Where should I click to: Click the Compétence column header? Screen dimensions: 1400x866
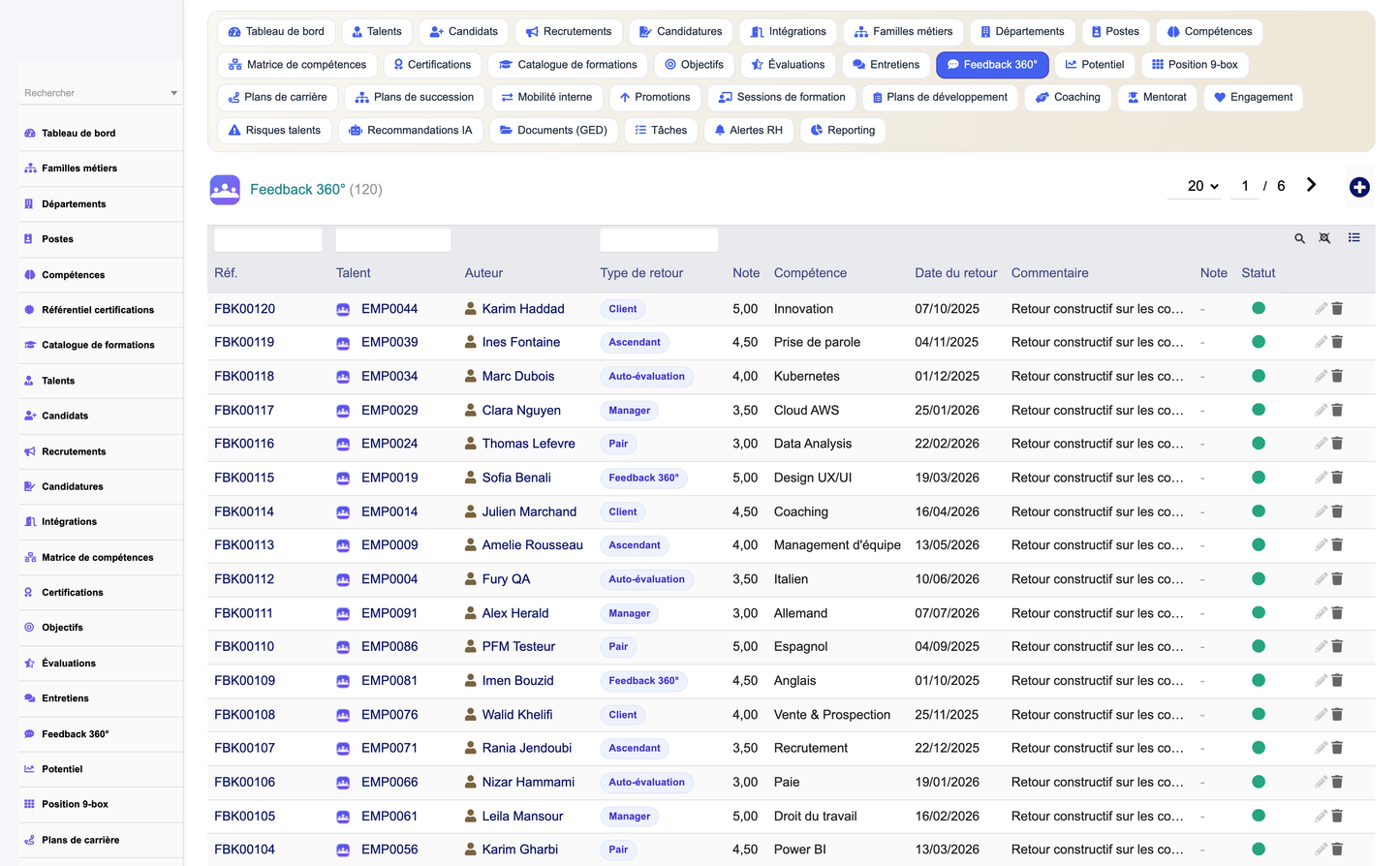tap(810, 273)
